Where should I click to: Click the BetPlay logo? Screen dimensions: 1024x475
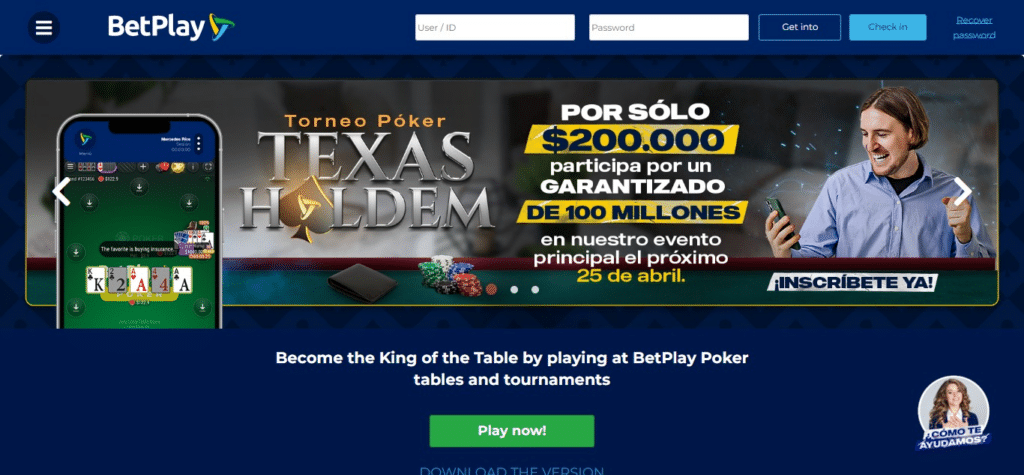(171, 27)
